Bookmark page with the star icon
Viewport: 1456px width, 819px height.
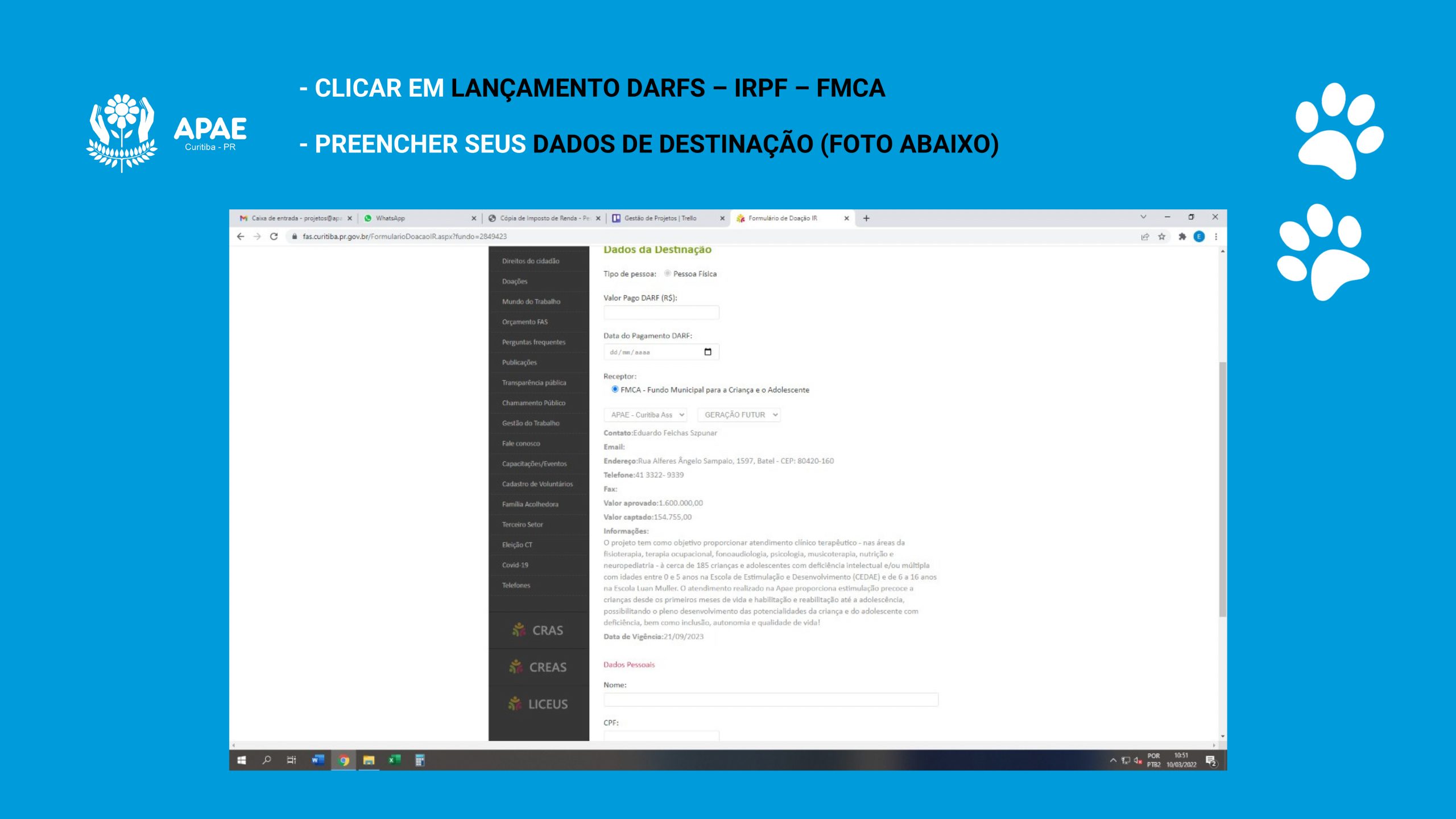[1162, 237]
